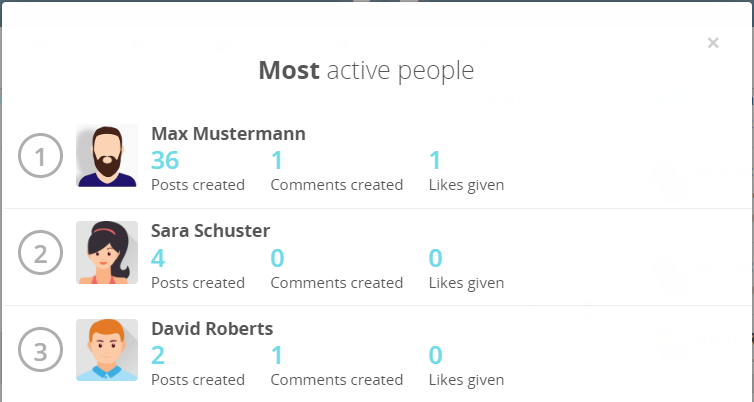Click David Roberts' comments created count
754x402 pixels.
277,355
